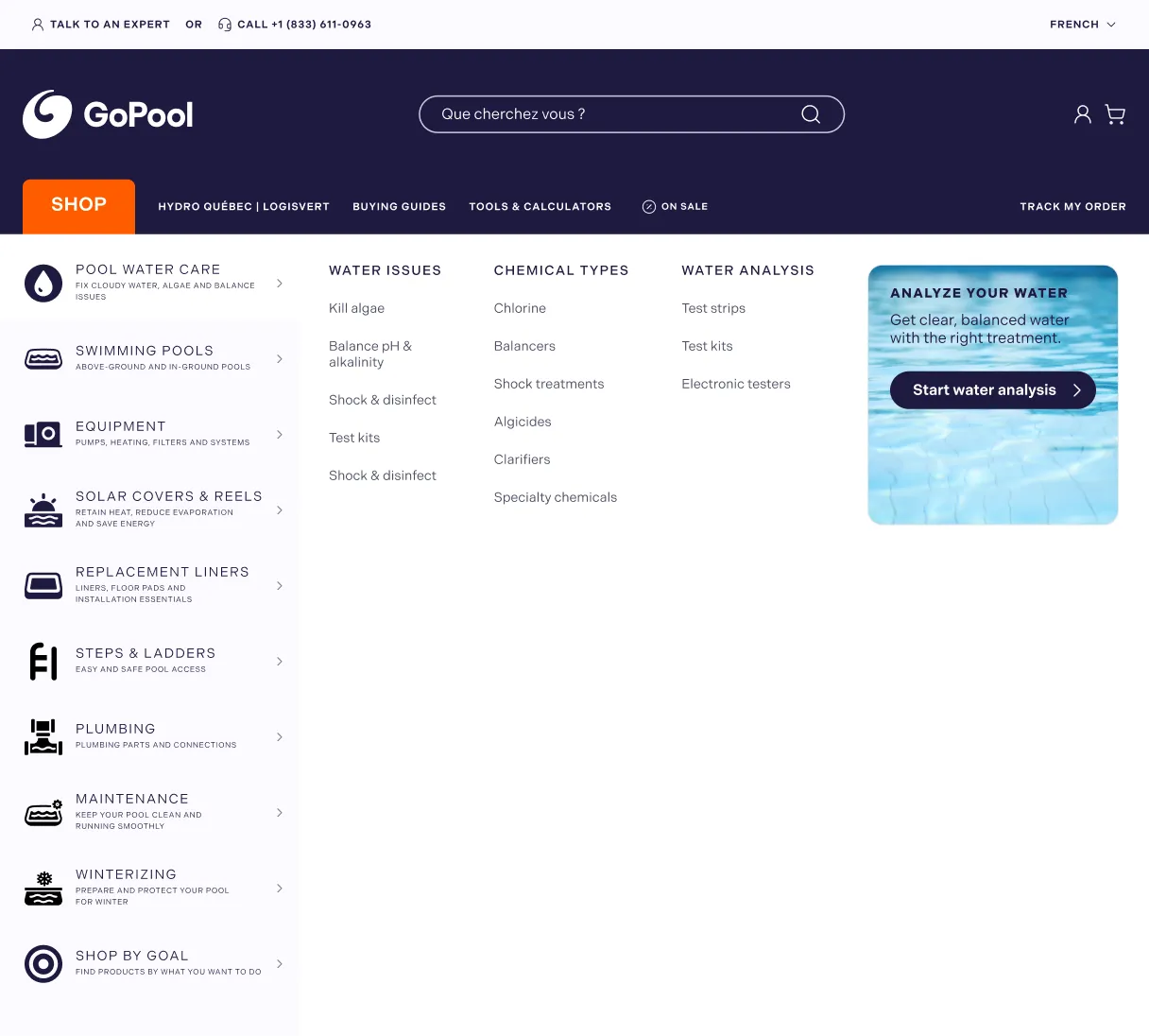Expand Pool Water Care chevron

point(280,284)
